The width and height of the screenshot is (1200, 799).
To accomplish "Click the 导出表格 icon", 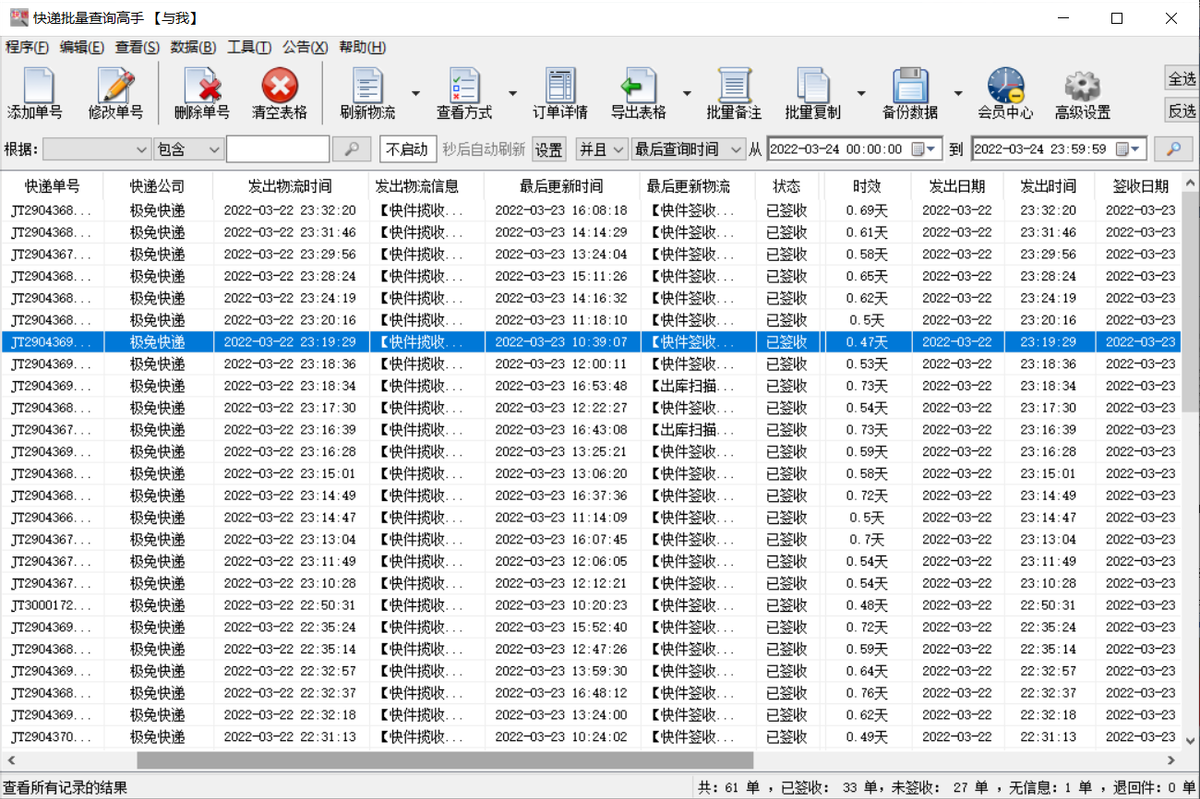I will (x=638, y=86).
